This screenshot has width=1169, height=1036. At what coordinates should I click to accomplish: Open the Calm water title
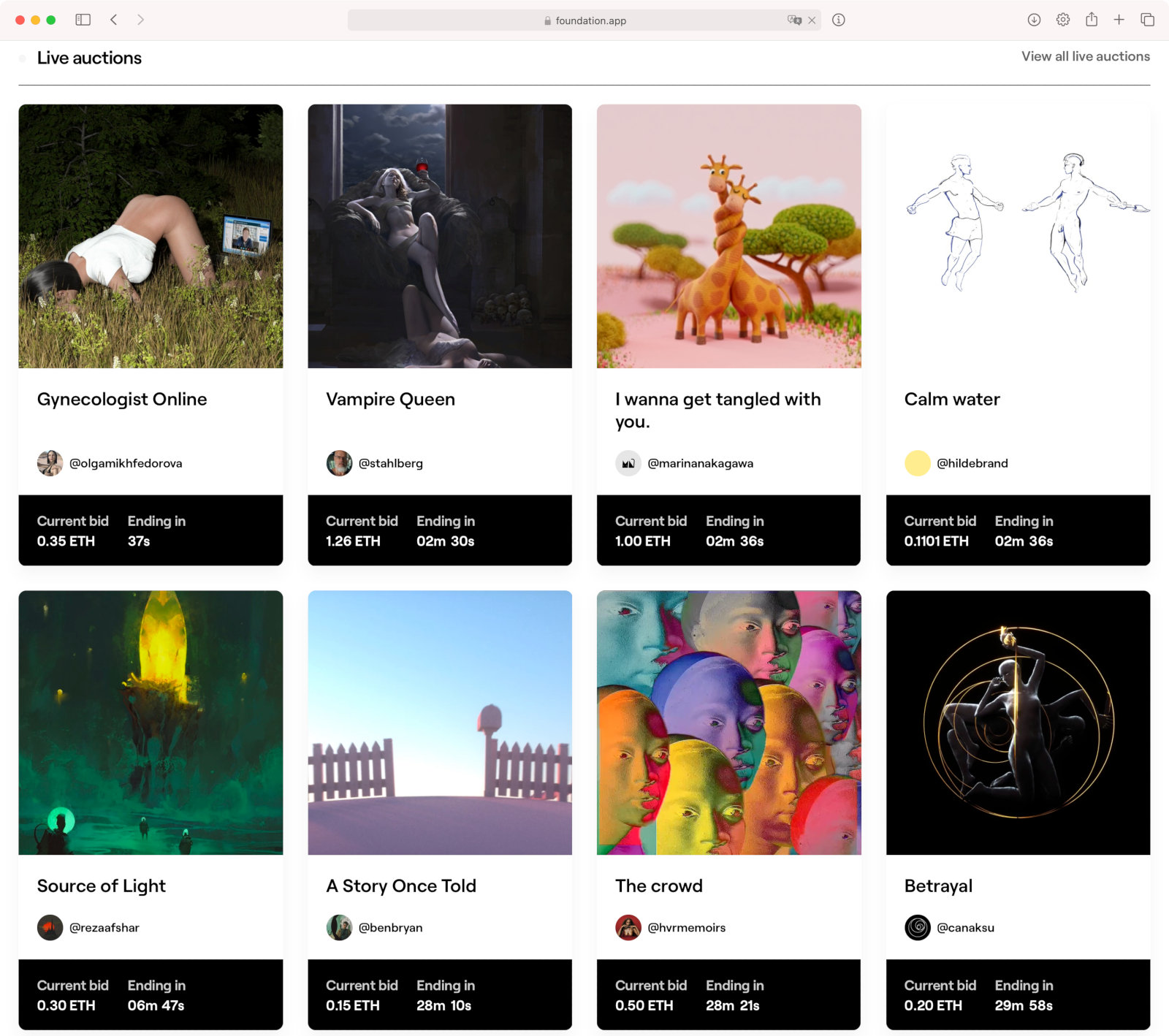coord(952,400)
